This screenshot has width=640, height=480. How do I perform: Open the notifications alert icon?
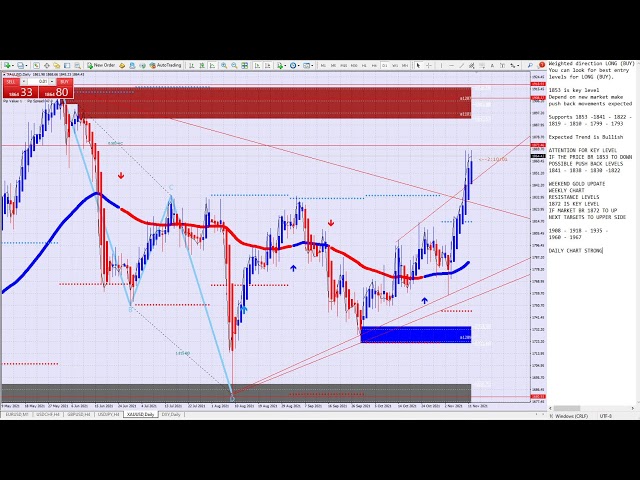tap(543, 65)
